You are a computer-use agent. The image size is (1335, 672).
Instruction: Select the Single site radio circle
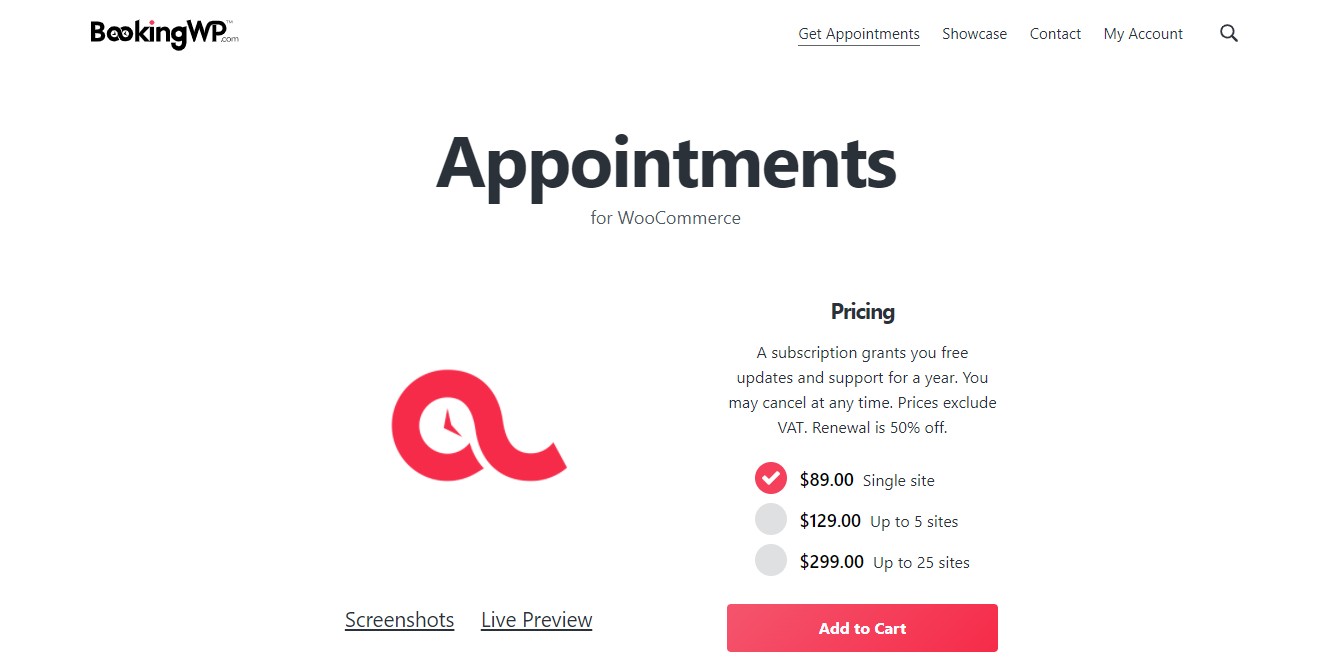point(771,479)
